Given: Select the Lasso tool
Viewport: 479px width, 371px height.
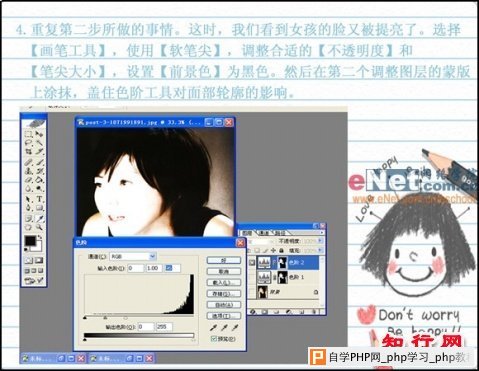Looking at the screenshot, I should (29, 143).
